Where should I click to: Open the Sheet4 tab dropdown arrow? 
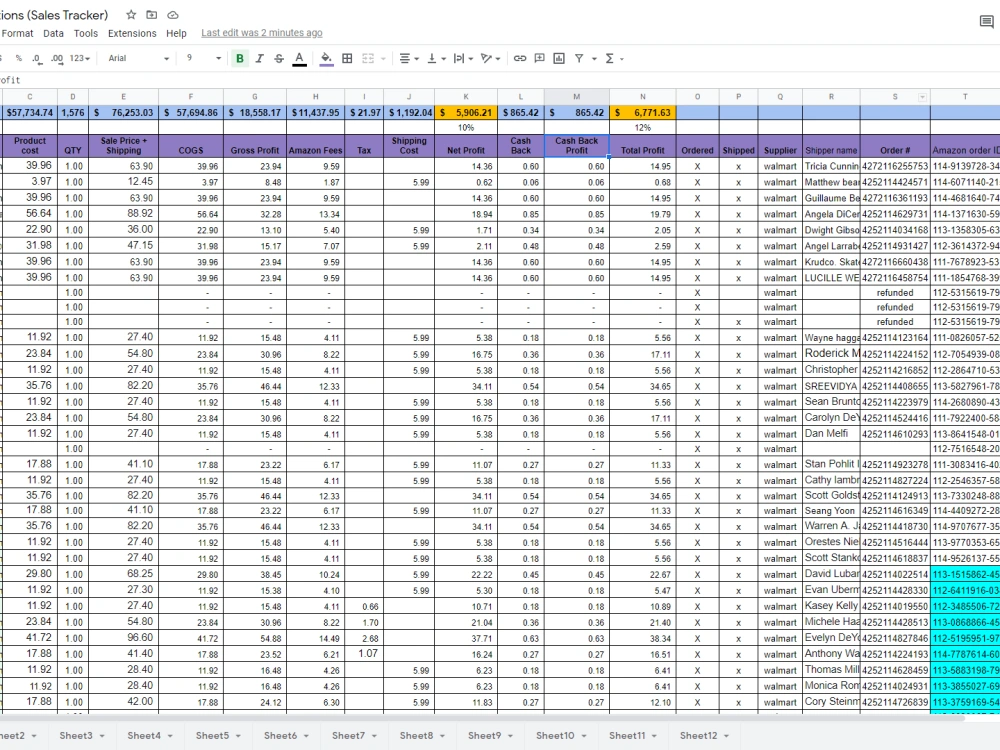point(170,736)
